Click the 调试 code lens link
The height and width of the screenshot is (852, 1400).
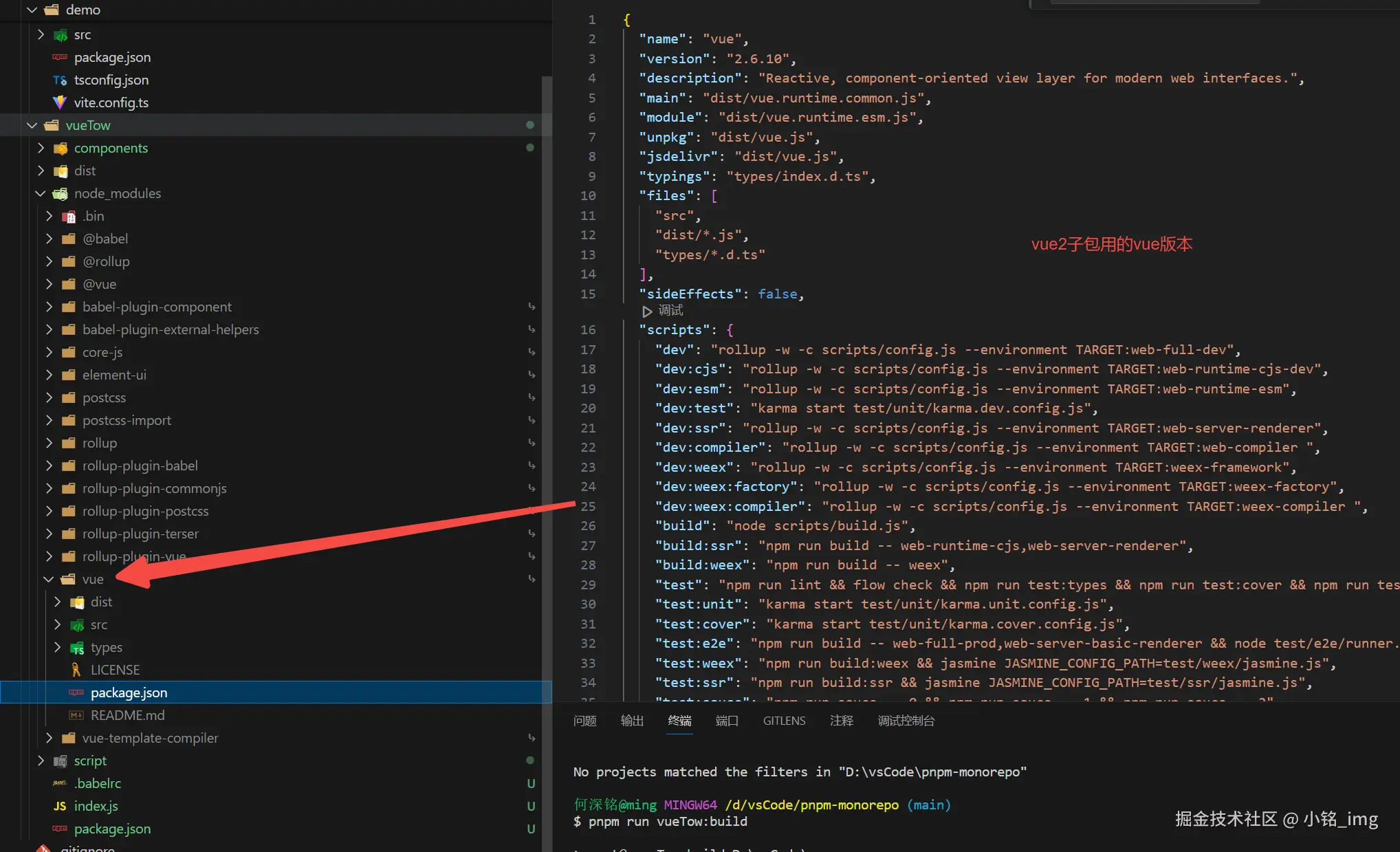point(670,311)
